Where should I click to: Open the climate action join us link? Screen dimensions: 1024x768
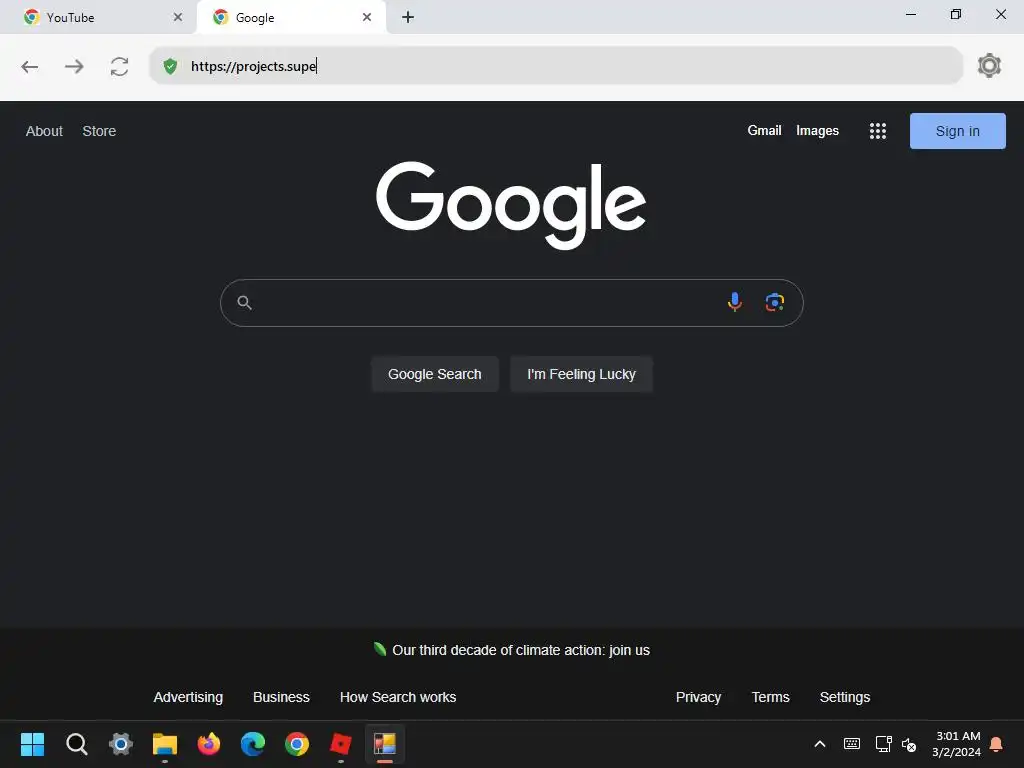[x=520, y=650]
